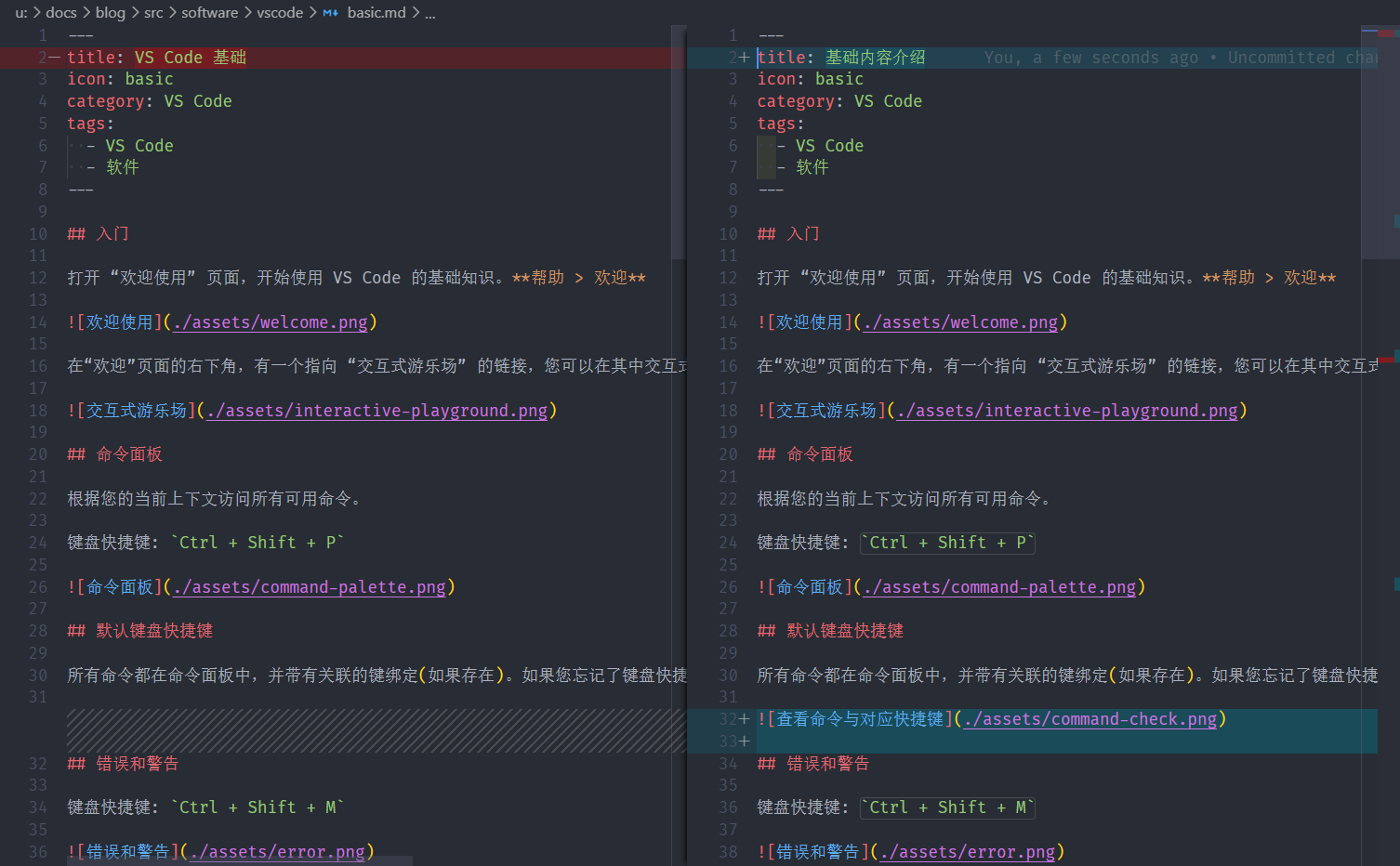Screen dimensions: 1400x866
Task: Open the breadcrumb dropdown for the software folder
Action: click(209, 12)
